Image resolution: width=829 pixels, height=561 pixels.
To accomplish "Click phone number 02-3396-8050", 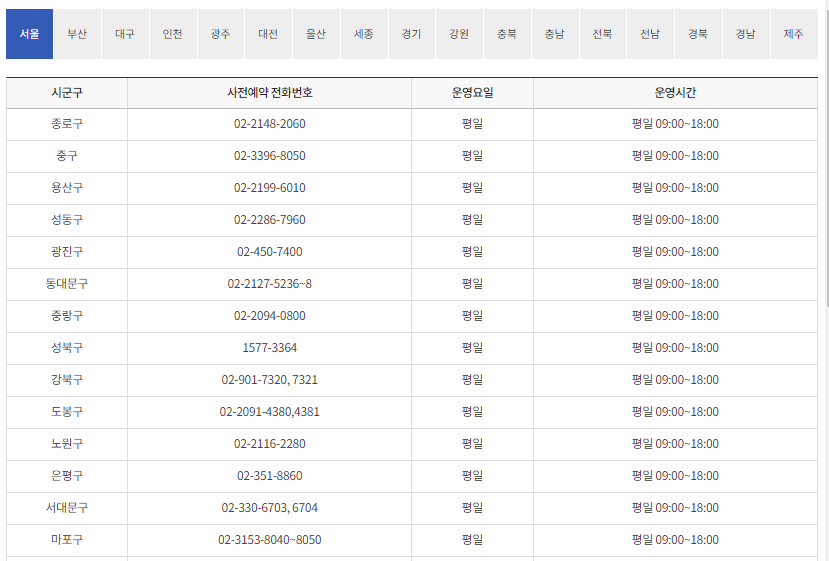I will point(270,156).
